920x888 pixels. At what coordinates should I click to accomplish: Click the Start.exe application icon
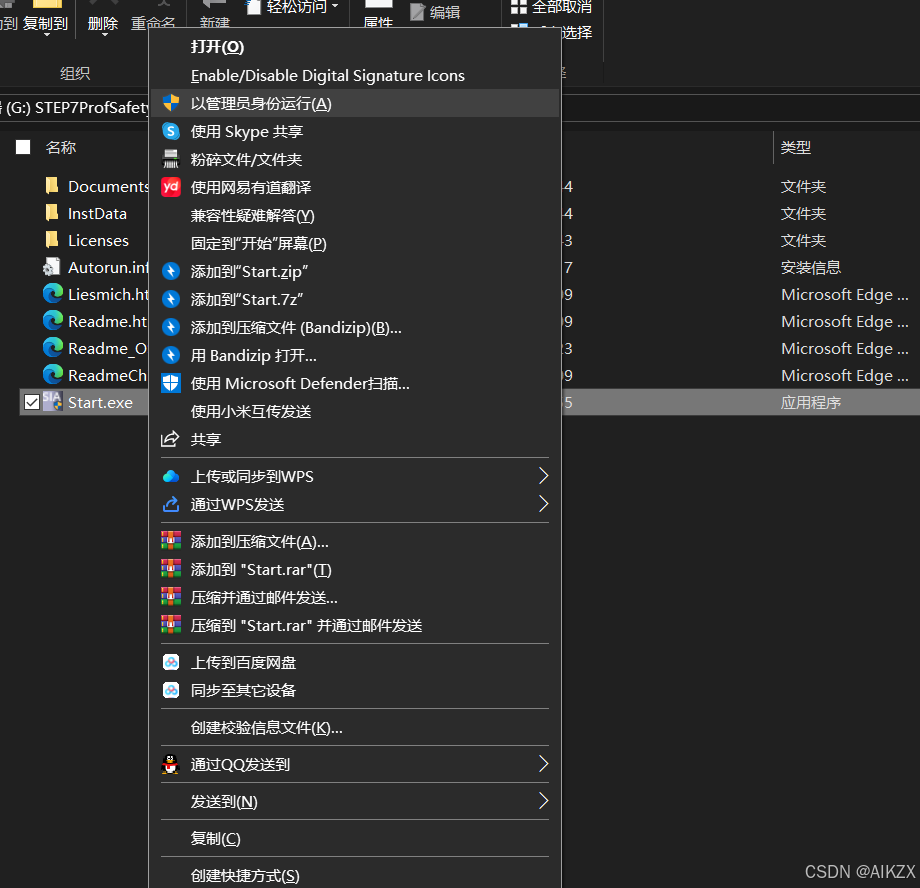pyautogui.click(x=52, y=401)
